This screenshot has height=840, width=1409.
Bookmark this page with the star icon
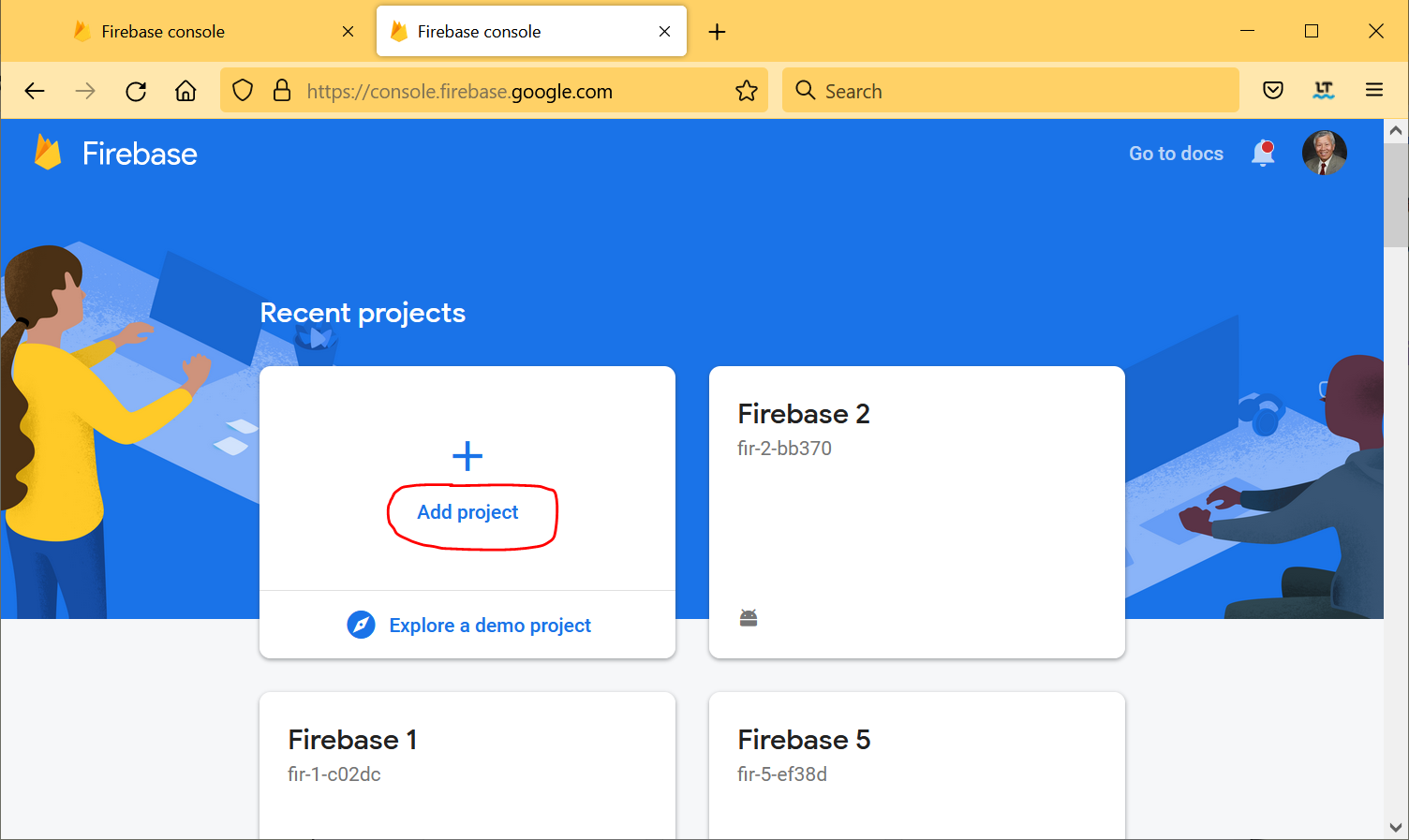(746, 91)
